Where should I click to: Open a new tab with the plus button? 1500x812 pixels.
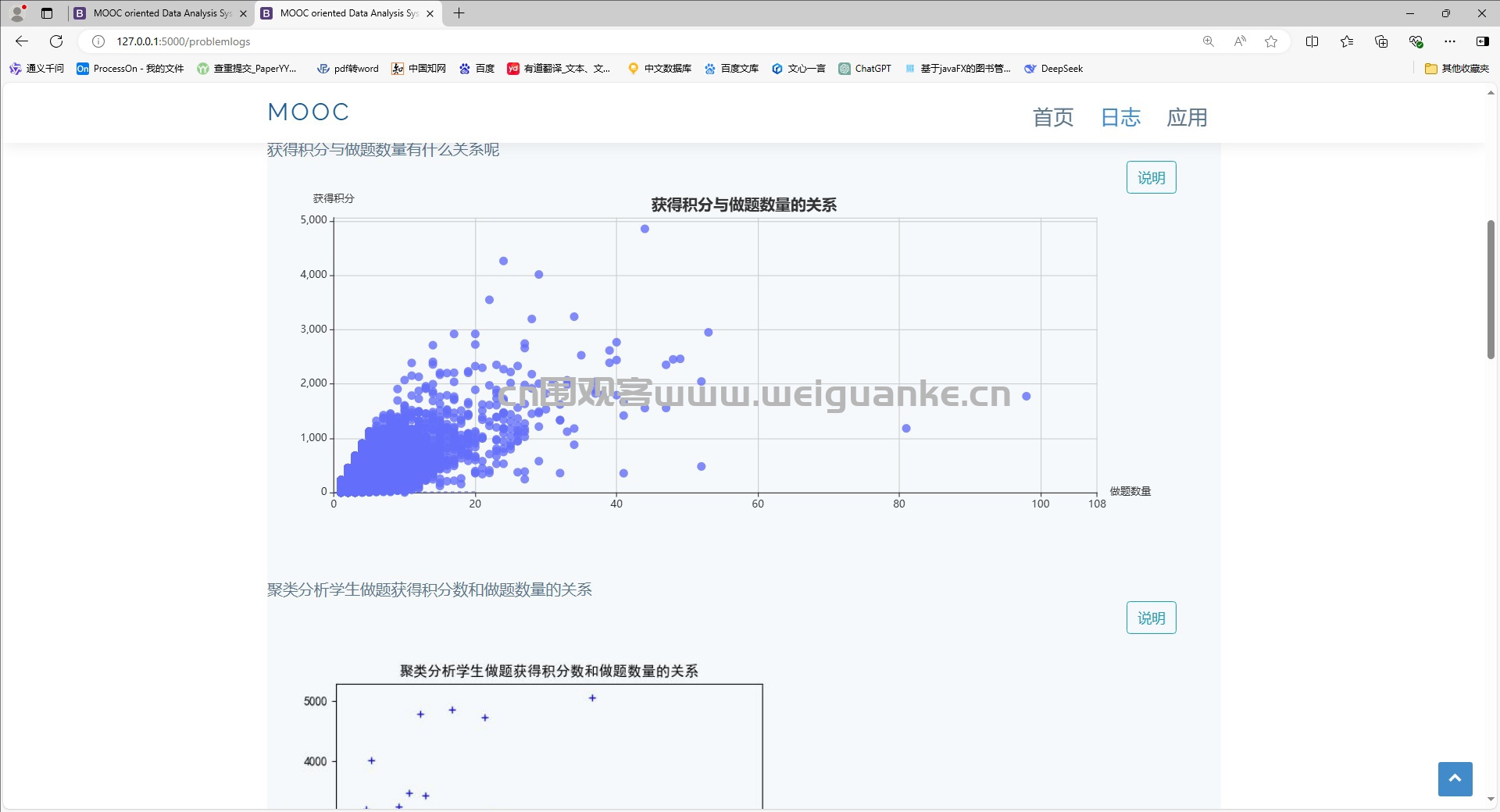(459, 13)
